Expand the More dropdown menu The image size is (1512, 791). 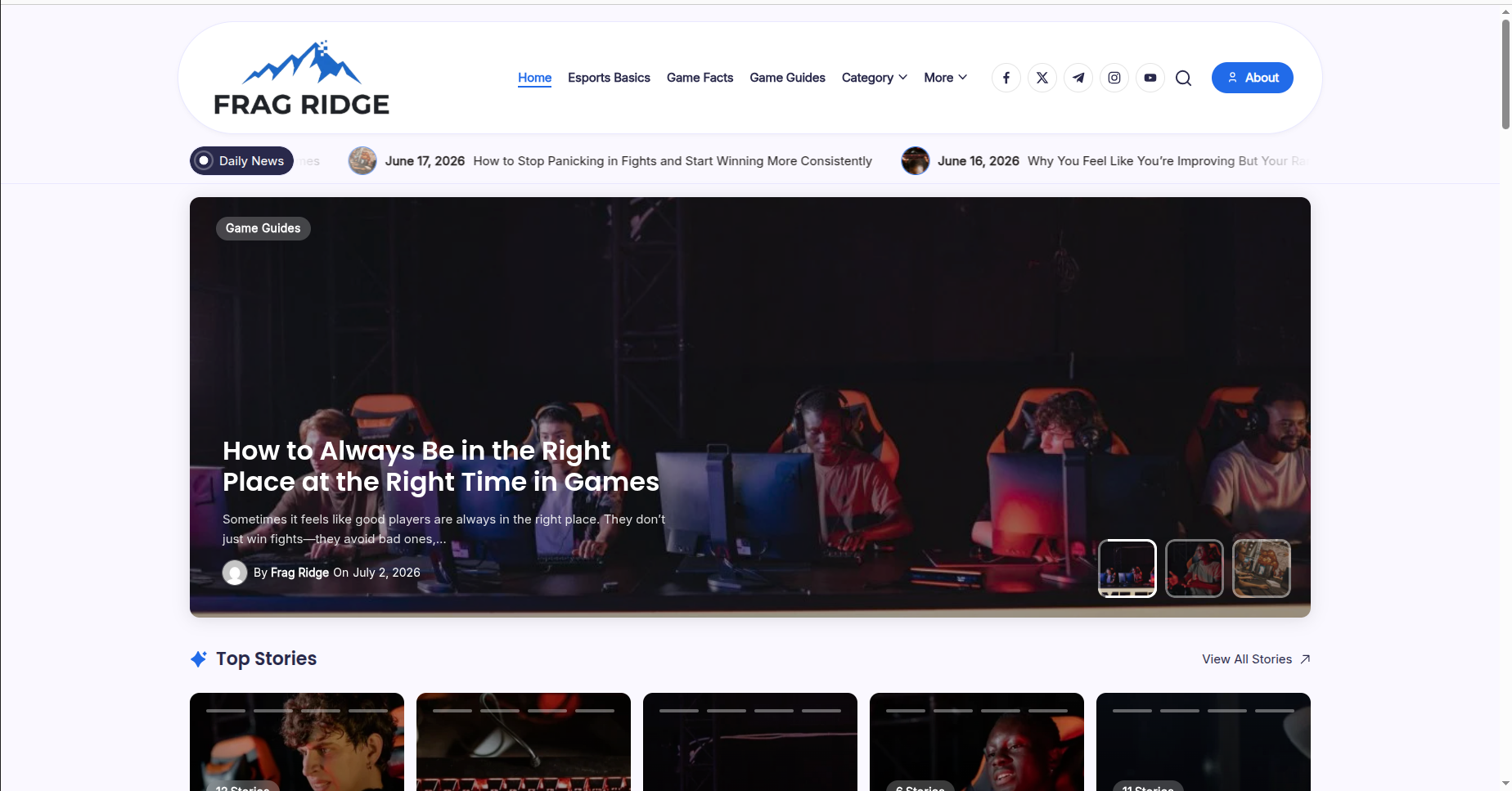click(945, 78)
